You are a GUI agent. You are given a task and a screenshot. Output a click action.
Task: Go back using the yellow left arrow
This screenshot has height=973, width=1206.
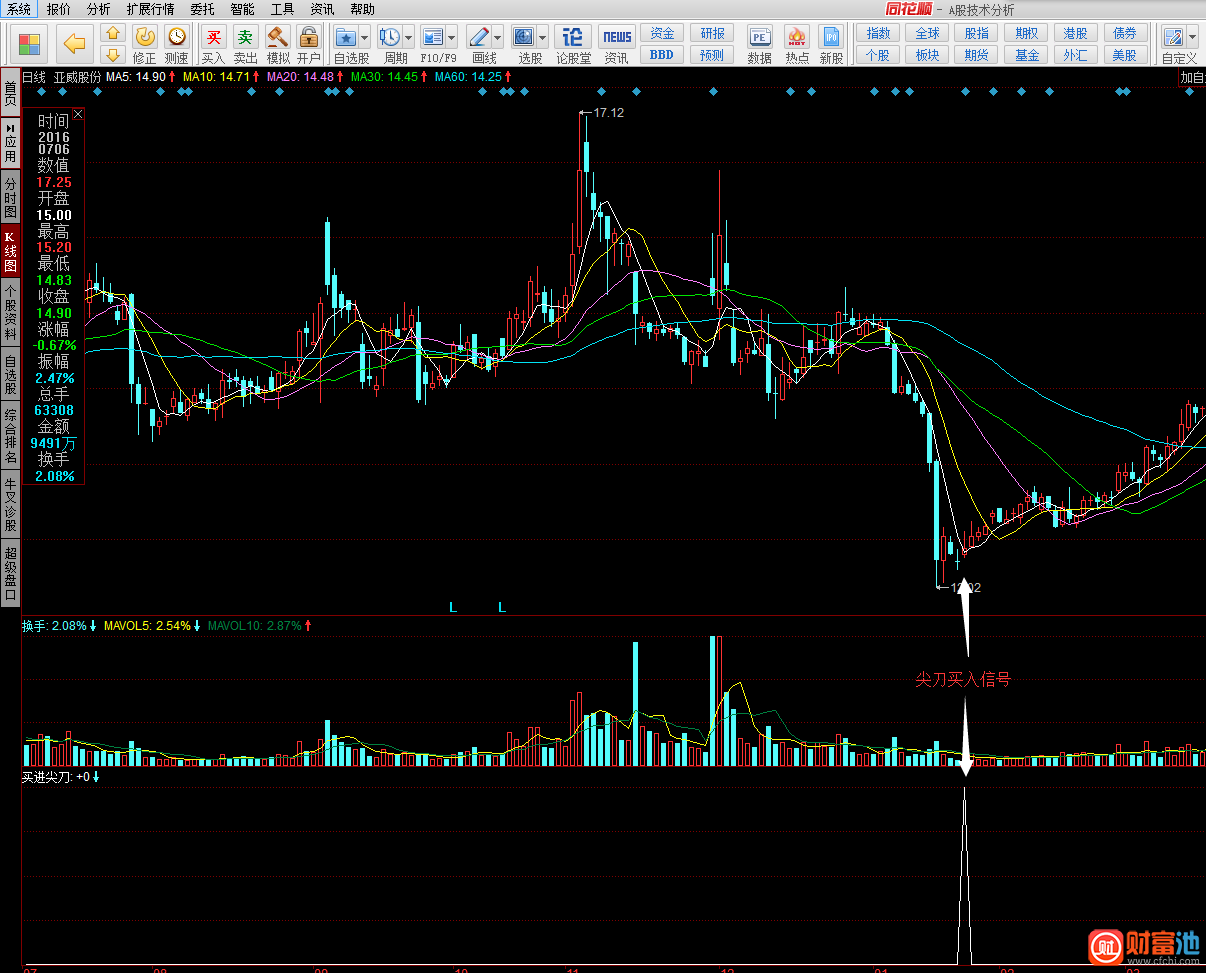[73, 44]
